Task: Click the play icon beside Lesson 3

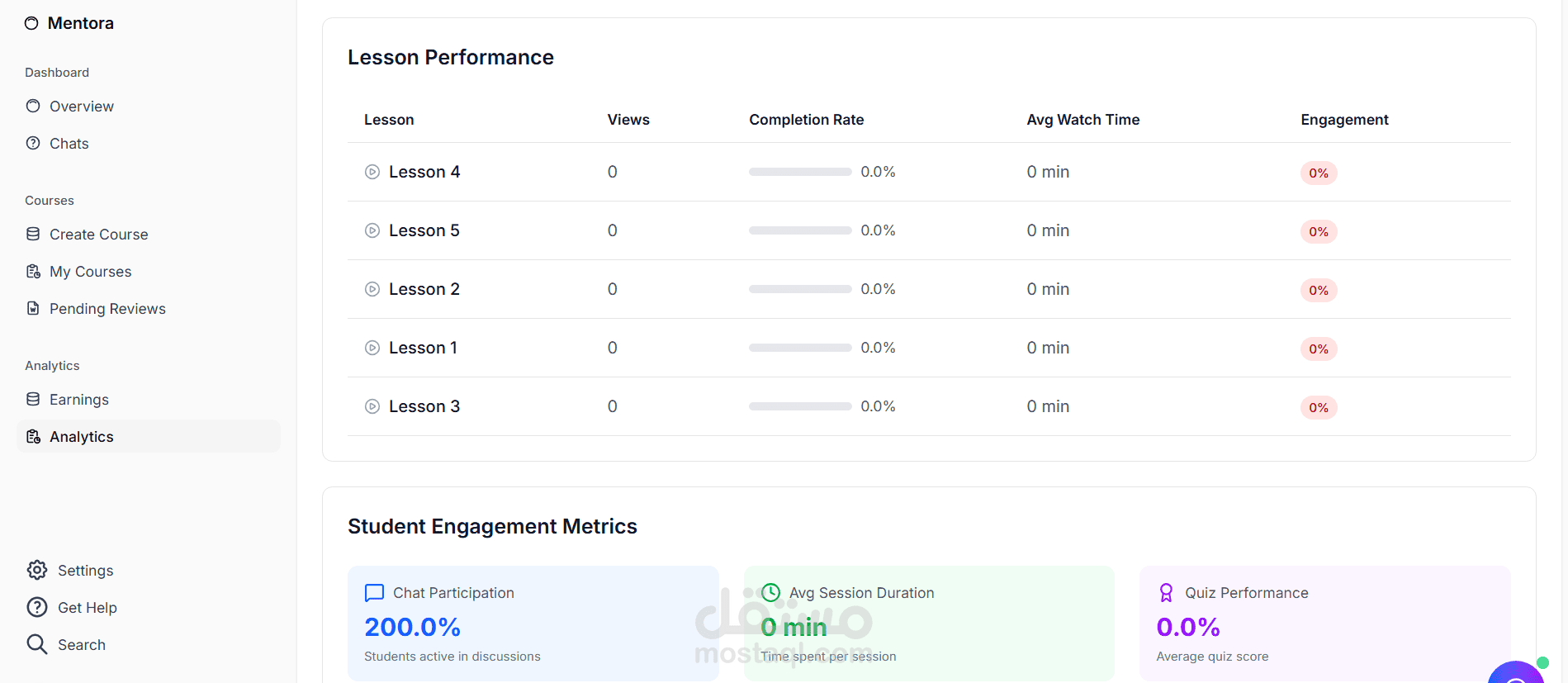Action: [372, 406]
